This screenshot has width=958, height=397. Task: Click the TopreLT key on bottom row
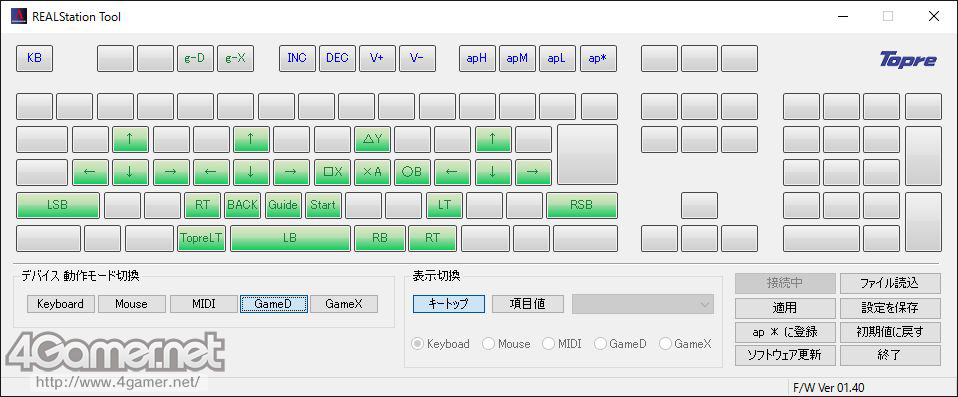coord(202,238)
